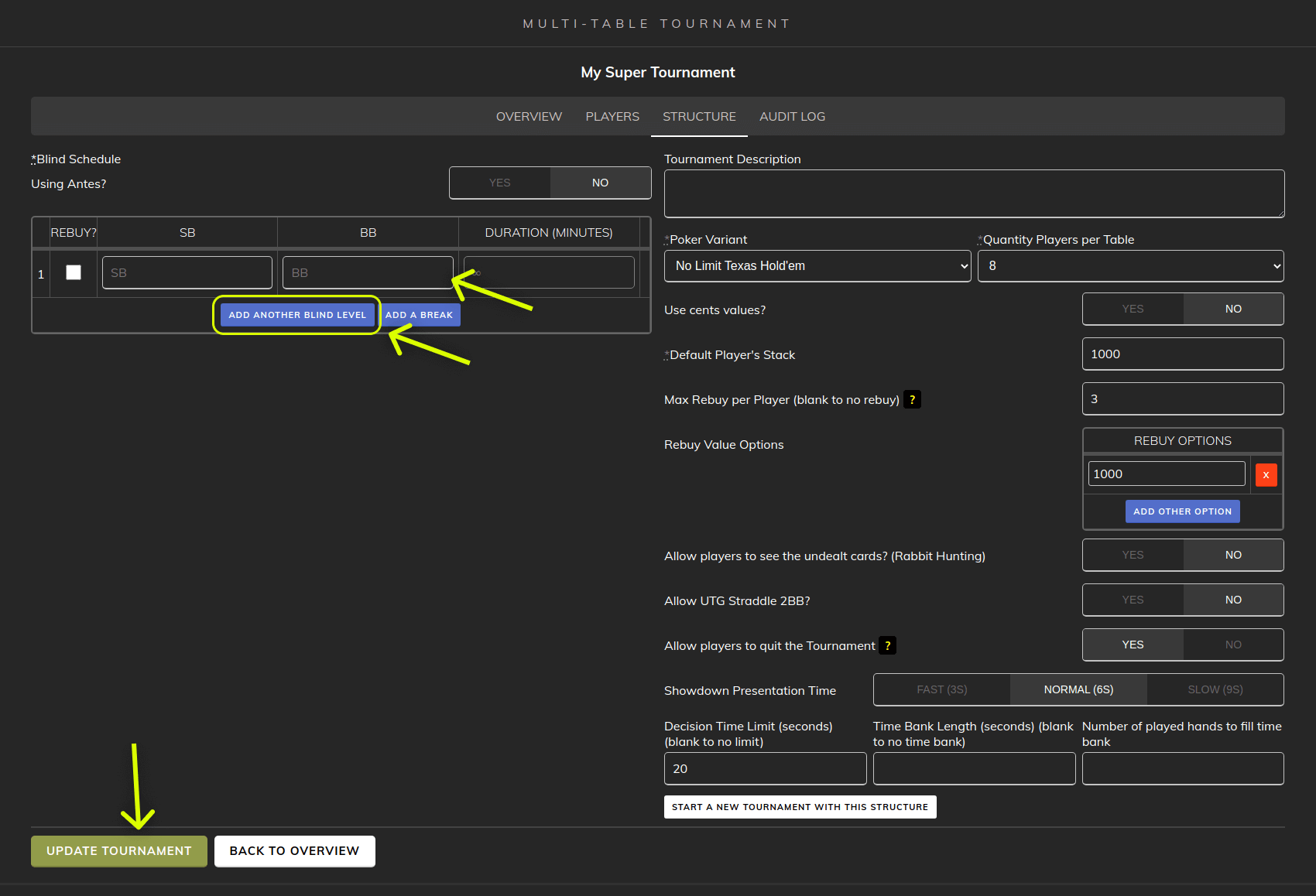Open the AUDIT LOG tab
The height and width of the screenshot is (896, 1316).
click(x=792, y=116)
